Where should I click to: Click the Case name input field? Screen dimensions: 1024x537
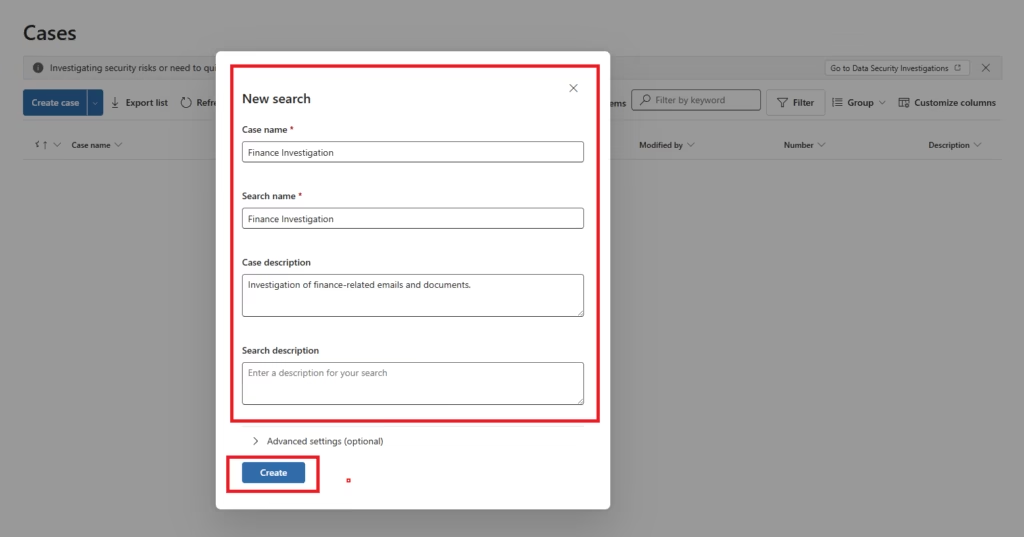413,152
